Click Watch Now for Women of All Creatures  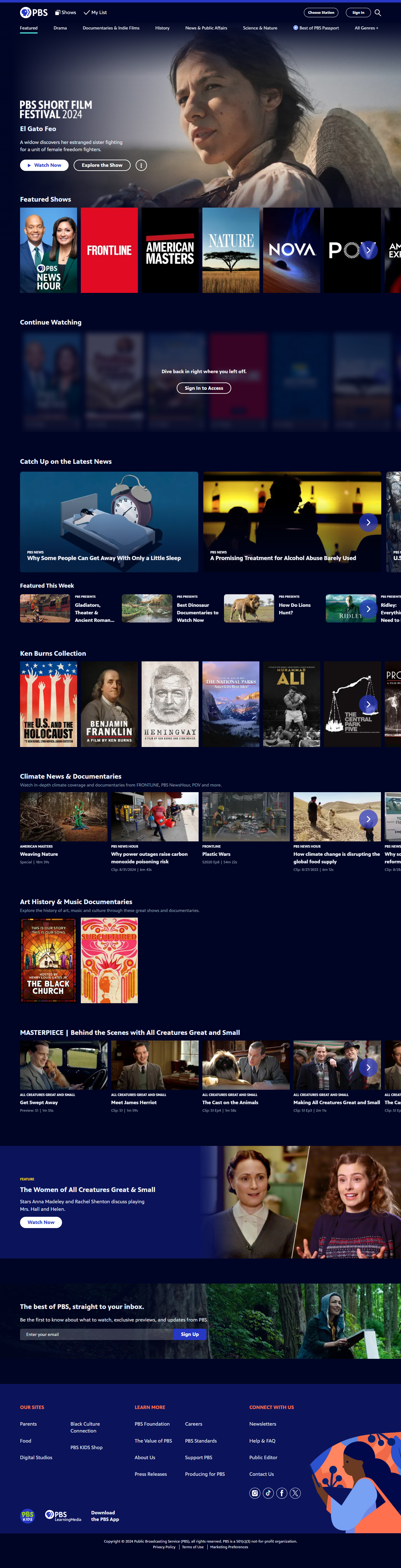pos(41,1222)
